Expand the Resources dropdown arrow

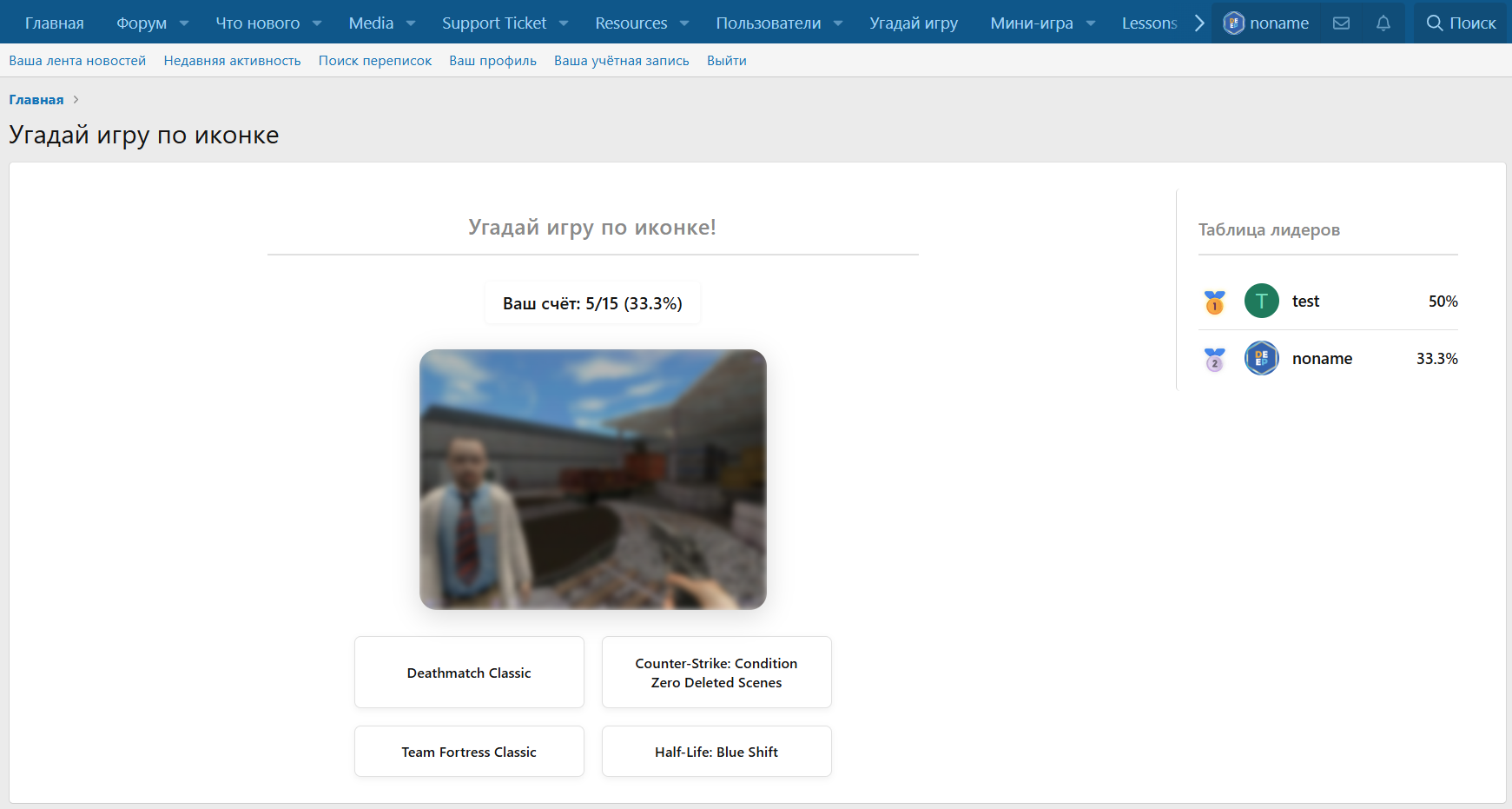[684, 23]
